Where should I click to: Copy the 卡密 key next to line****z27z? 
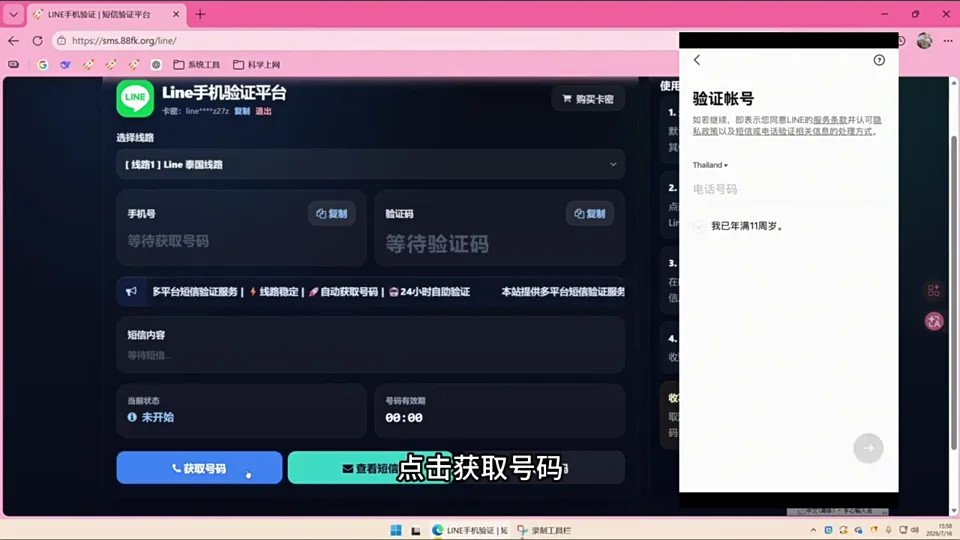tap(242, 111)
